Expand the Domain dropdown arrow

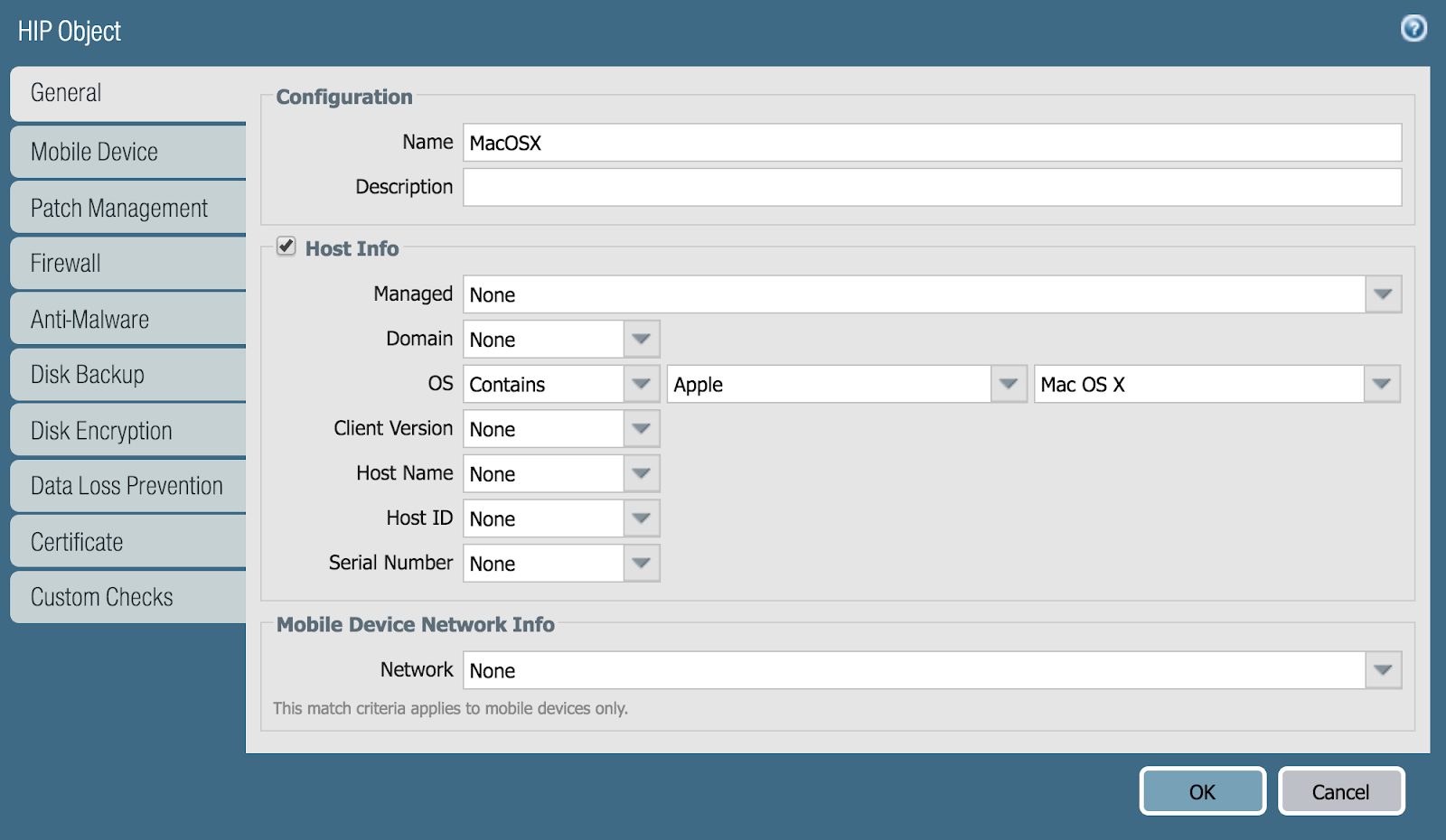pyautogui.click(x=642, y=340)
